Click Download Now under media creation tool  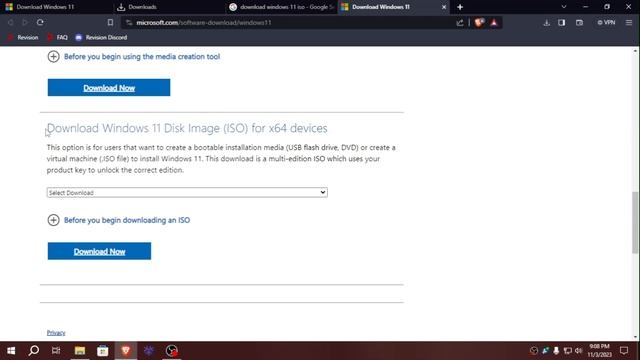point(109,87)
